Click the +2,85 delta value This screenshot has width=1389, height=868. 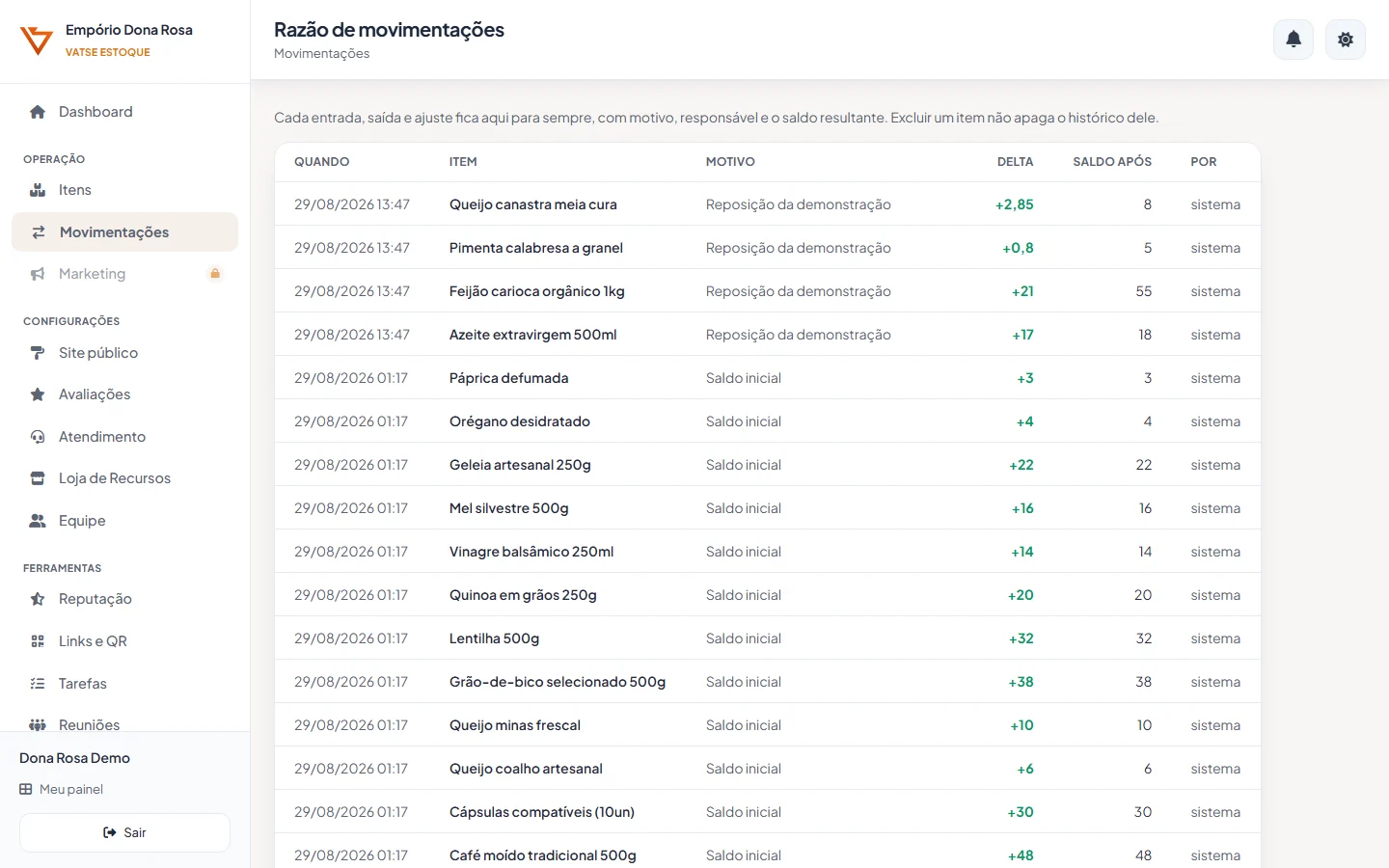click(1015, 204)
